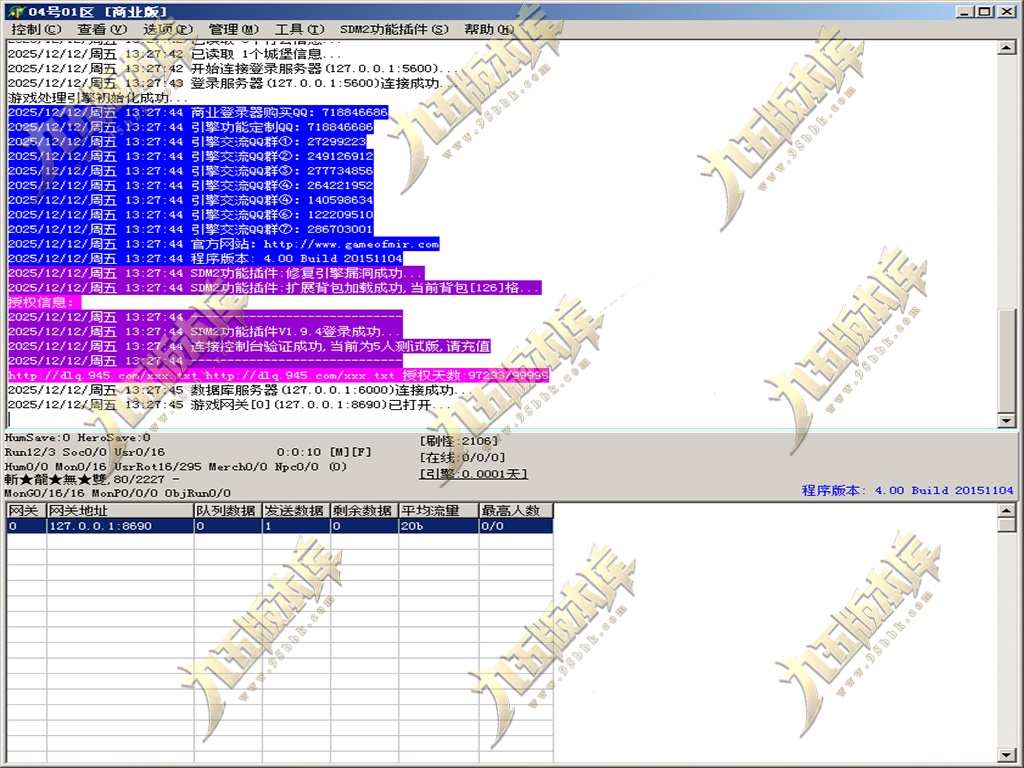Screen dimensions: 1024x768
Task: Open the 管理(M) menu
Action: [234, 29]
